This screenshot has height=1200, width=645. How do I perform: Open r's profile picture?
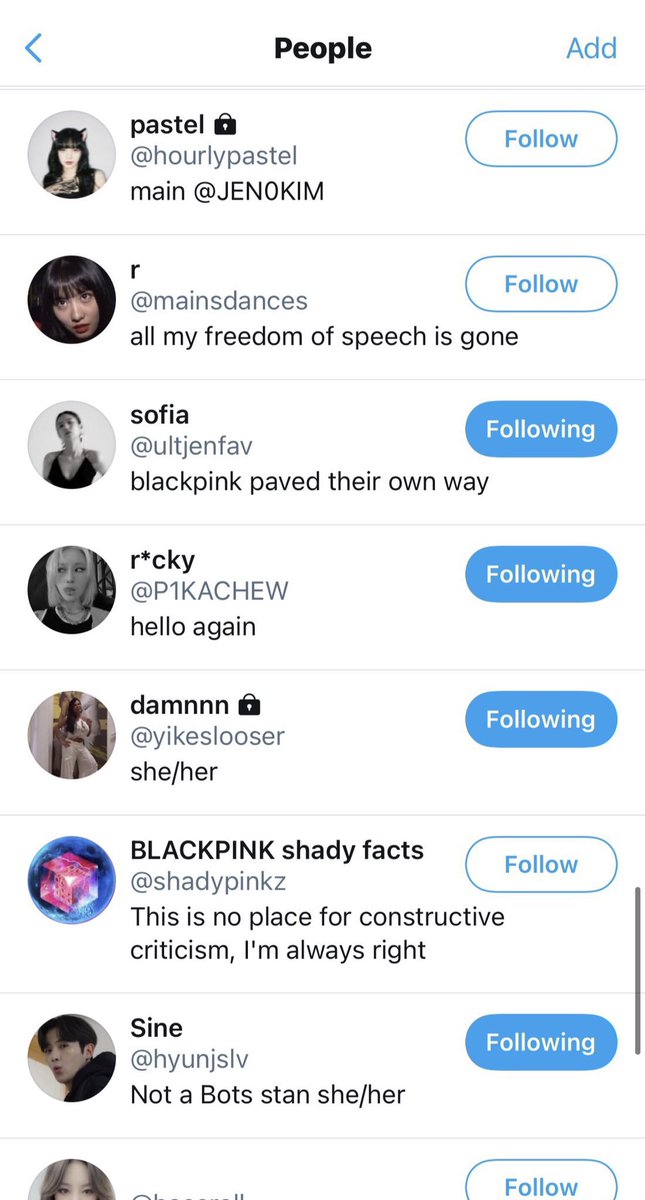(72, 300)
